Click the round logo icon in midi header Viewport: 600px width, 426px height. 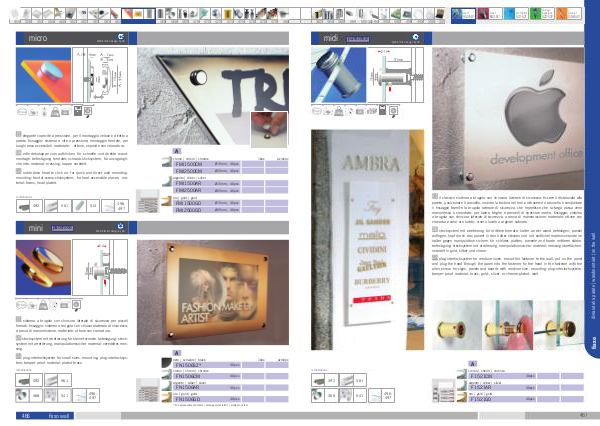(416, 37)
